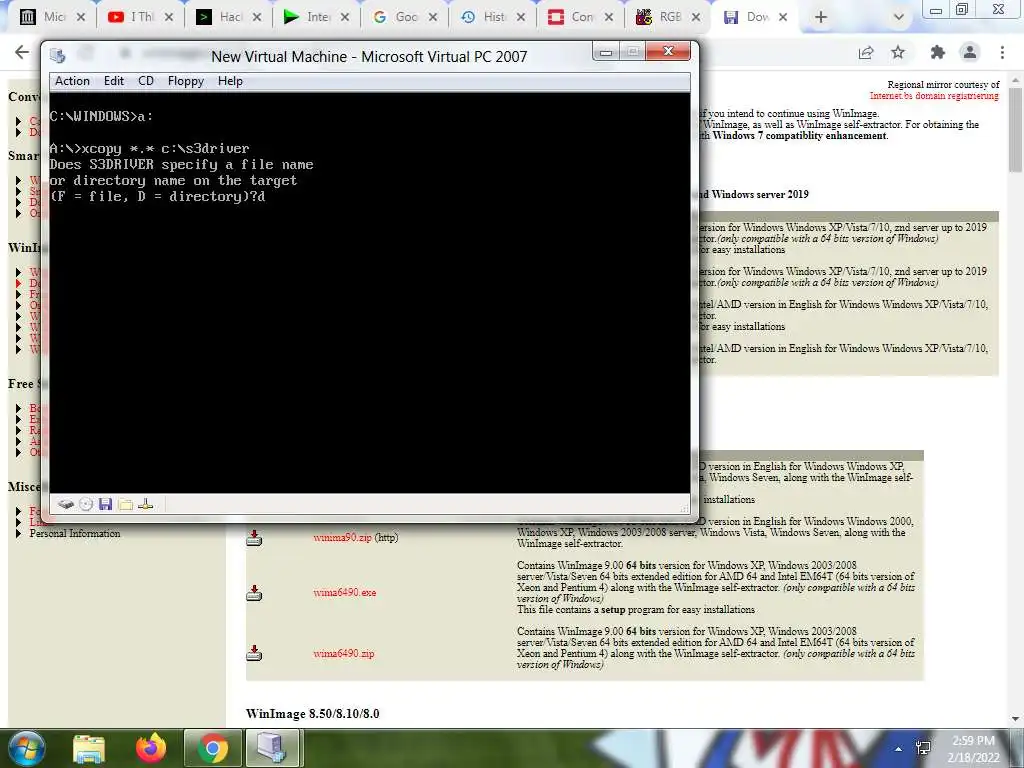1024x768 pixels.
Task: Close the History tab
Action: click(x=520, y=17)
